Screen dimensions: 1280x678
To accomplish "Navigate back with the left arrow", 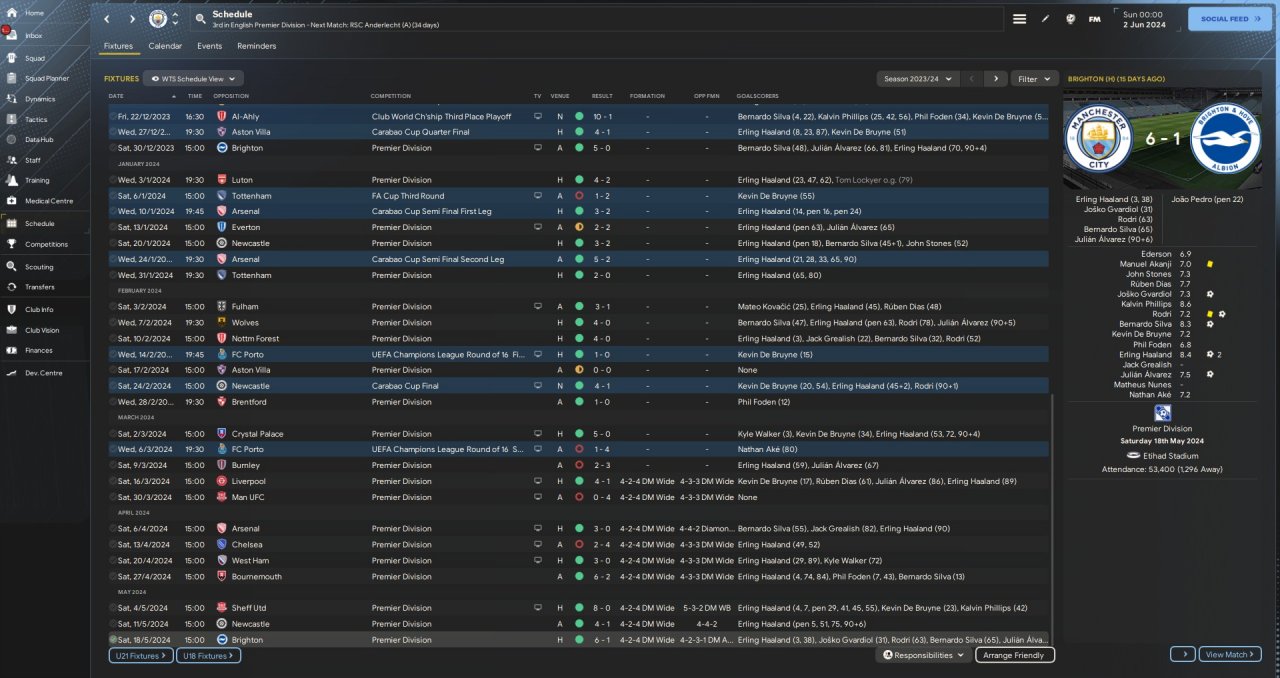I will (108, 19).
